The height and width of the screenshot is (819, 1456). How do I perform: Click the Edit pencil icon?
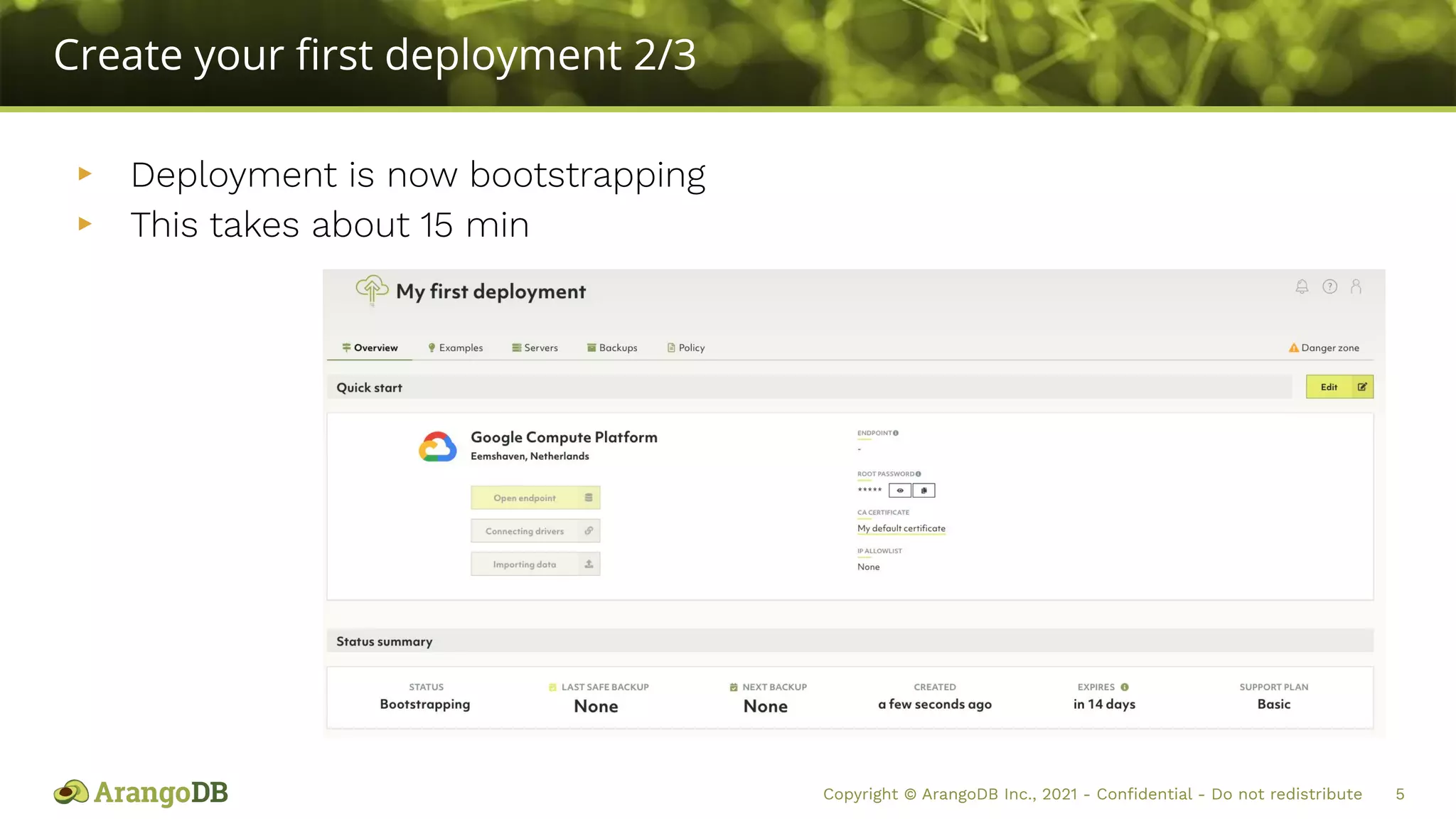point(1362,387)
